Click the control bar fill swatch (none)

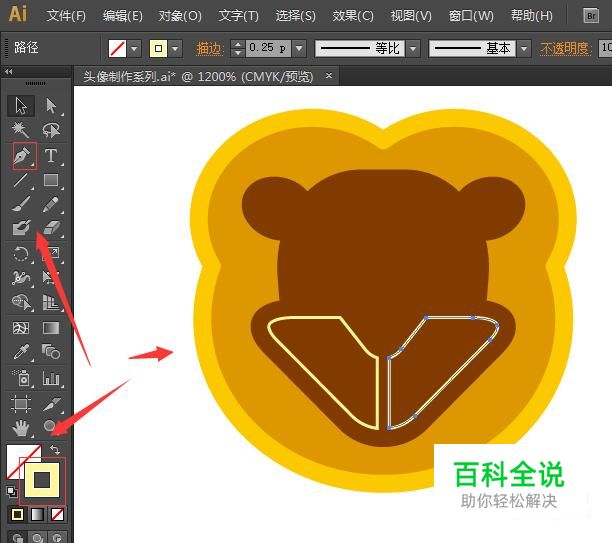(117, 49)
